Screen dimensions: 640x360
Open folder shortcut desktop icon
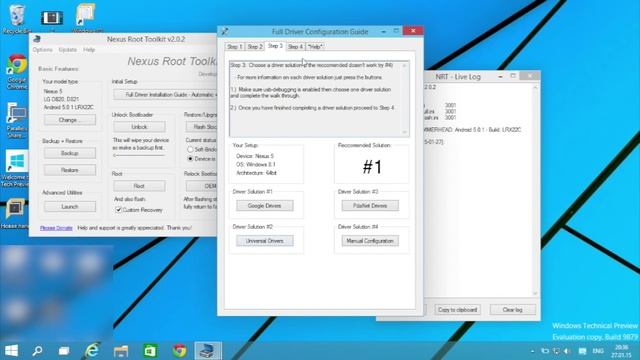pos(87,18)
